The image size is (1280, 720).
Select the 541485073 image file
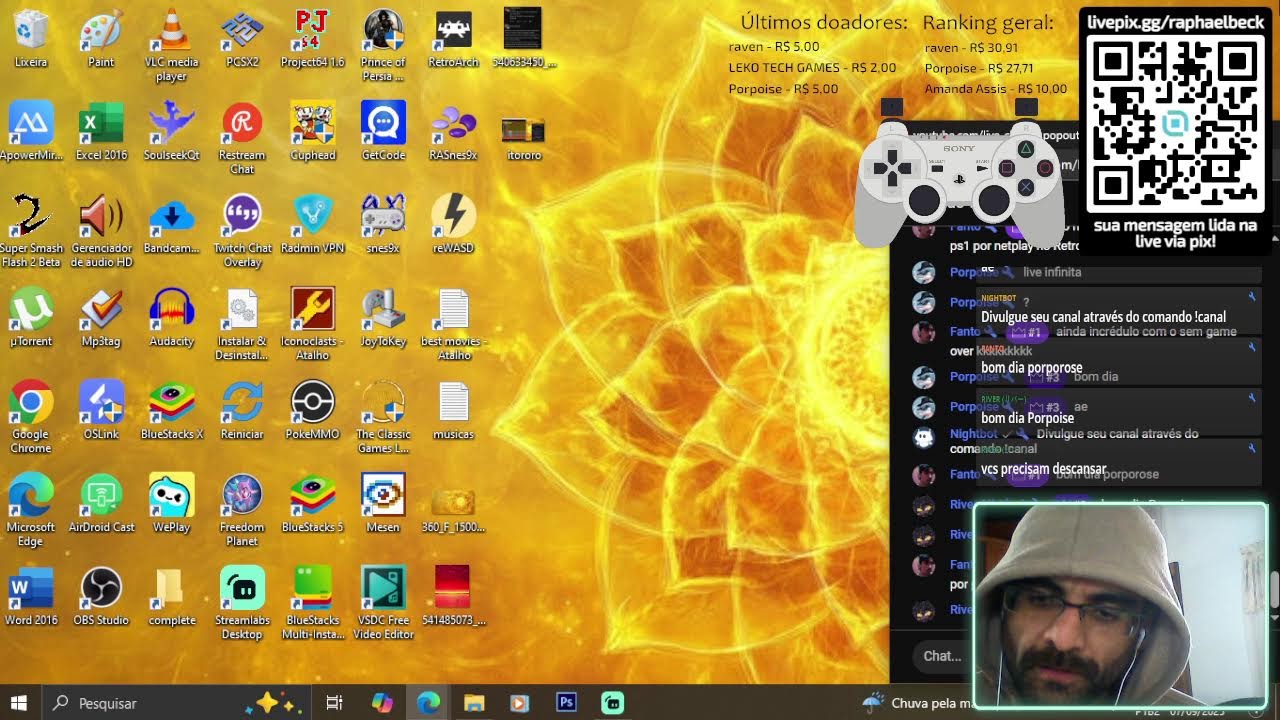point(453,597)
